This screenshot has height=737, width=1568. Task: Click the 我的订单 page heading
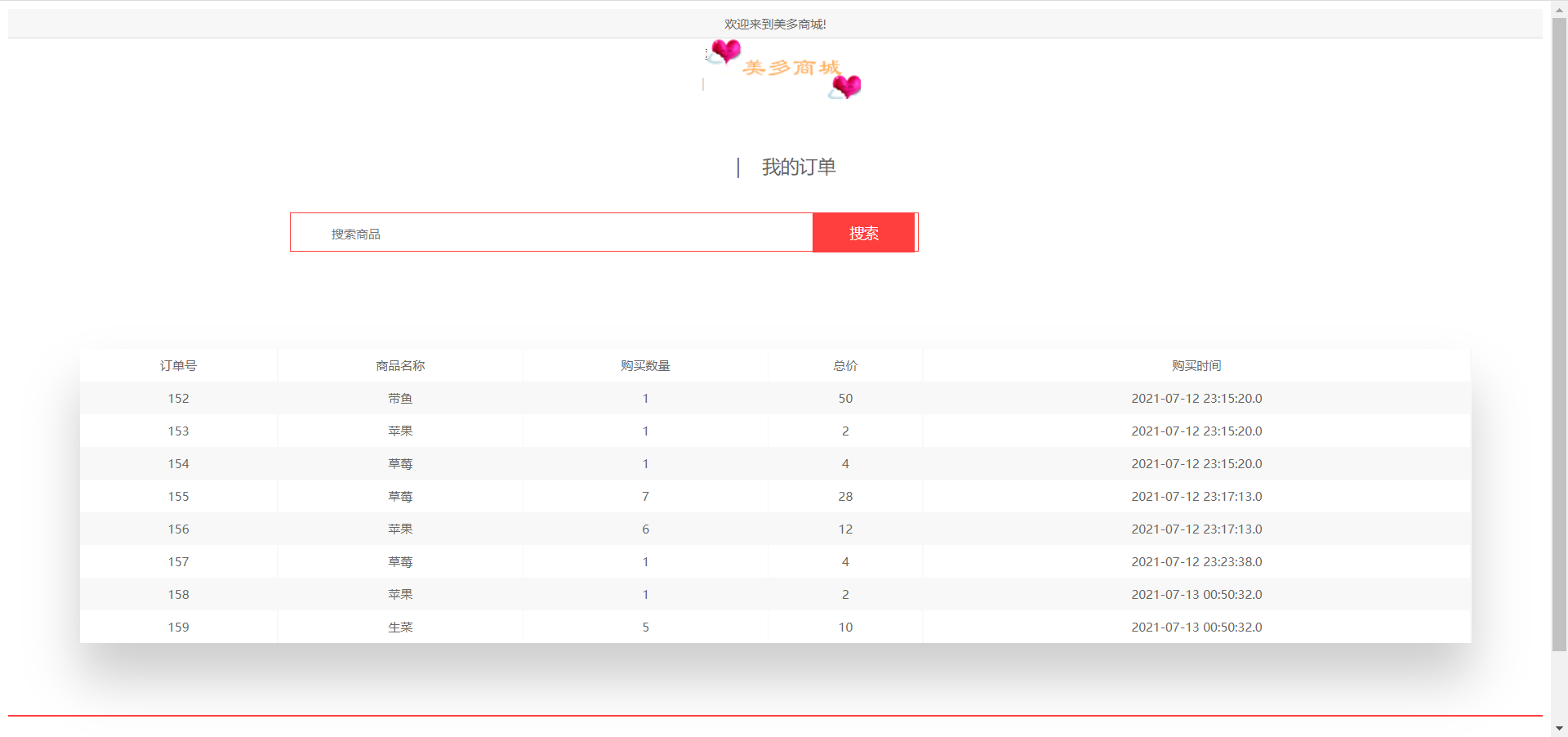(x=799, y=167)
